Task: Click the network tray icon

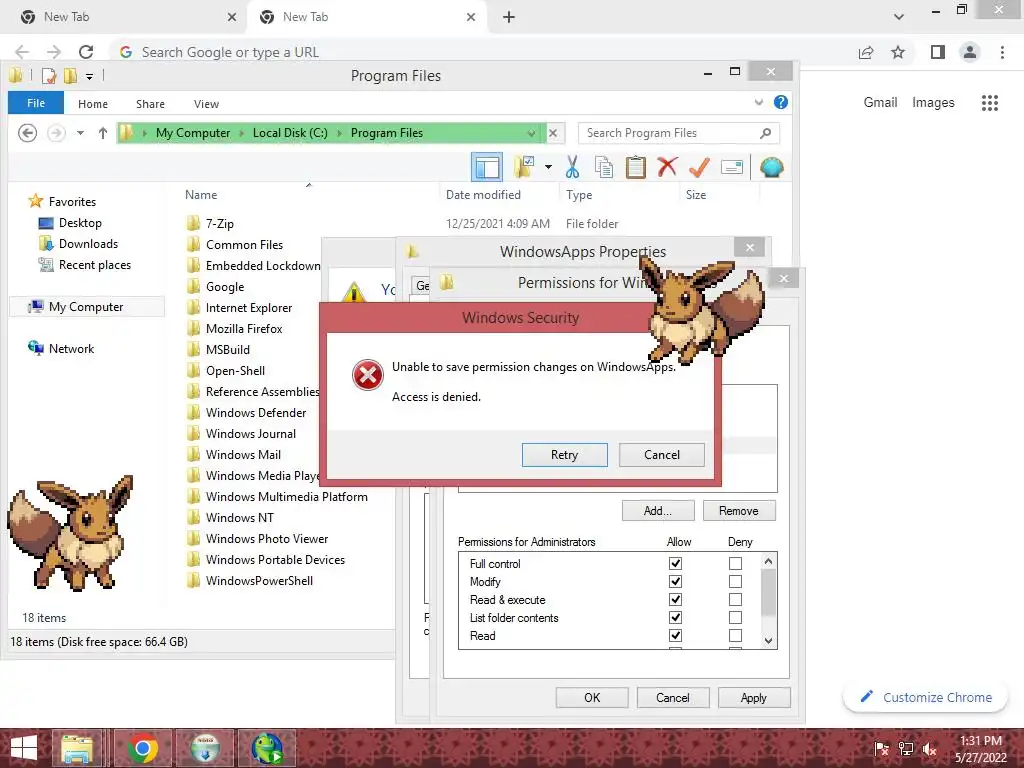Action: [906, 750]
